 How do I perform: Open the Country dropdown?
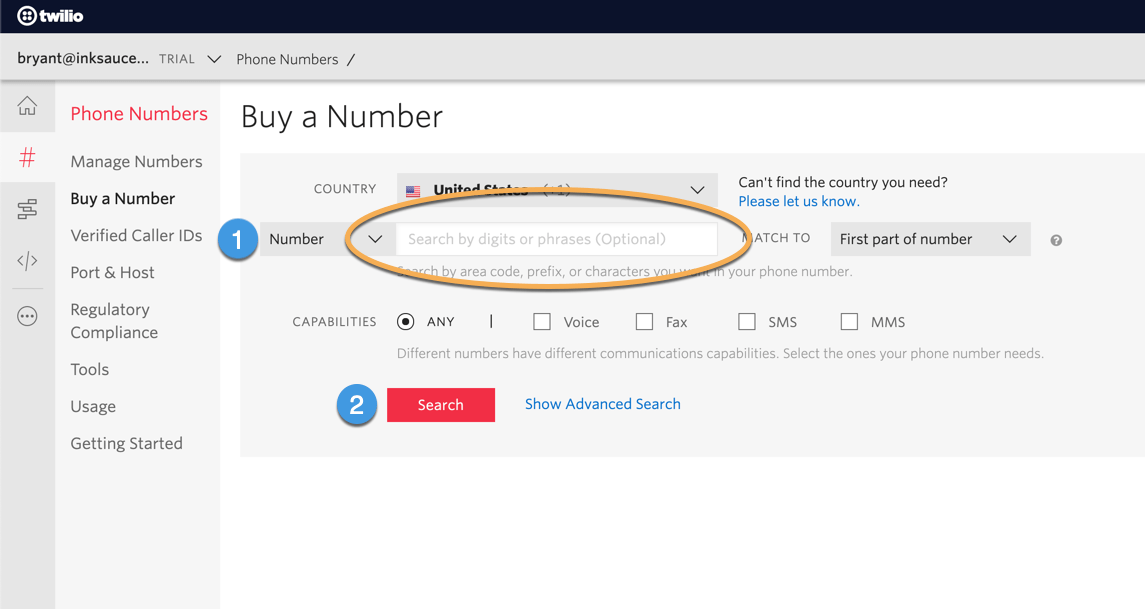557,189
